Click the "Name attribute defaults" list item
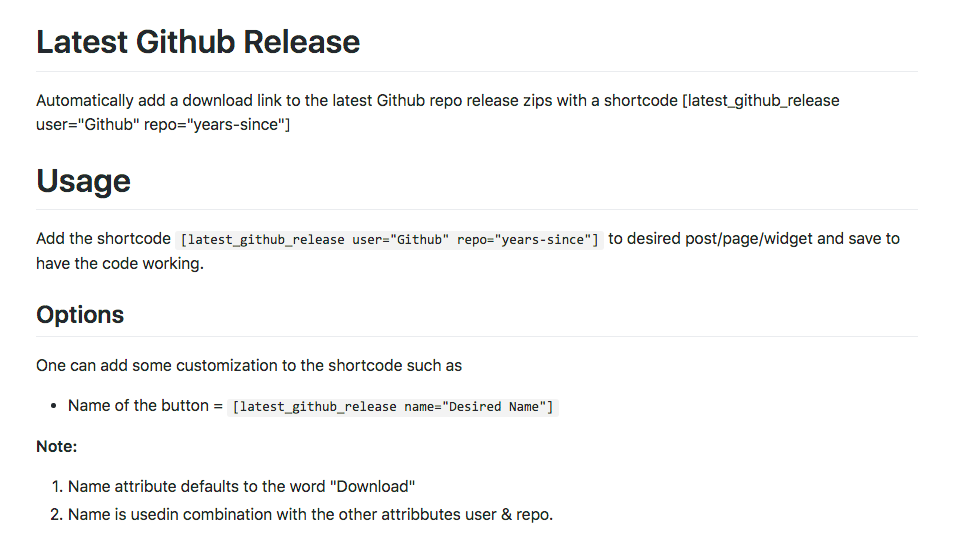The image size is (958, 543). click(240, 487)
